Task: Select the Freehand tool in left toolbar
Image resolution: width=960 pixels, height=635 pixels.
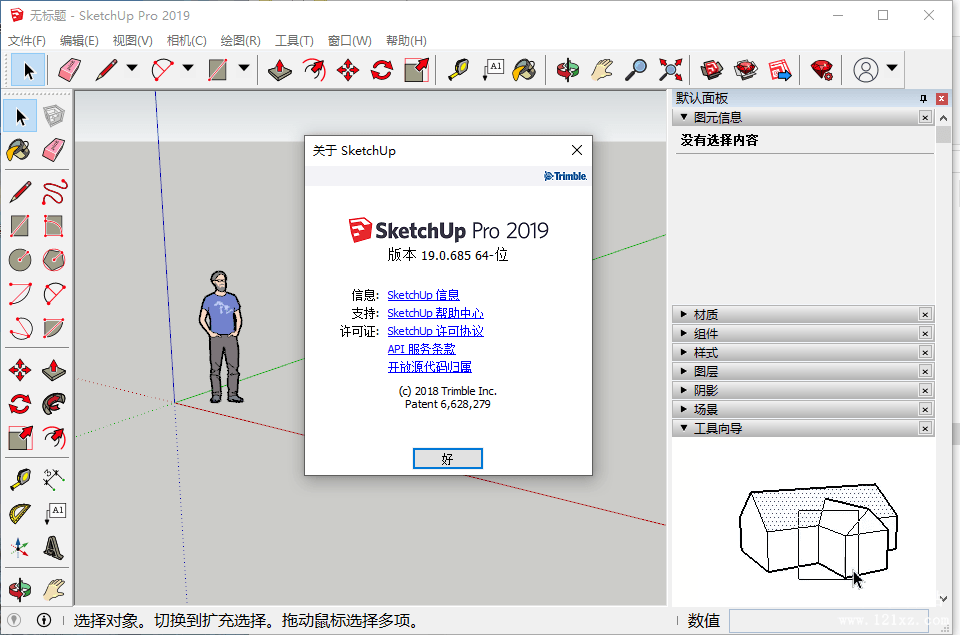Action: tap(54, 192)
